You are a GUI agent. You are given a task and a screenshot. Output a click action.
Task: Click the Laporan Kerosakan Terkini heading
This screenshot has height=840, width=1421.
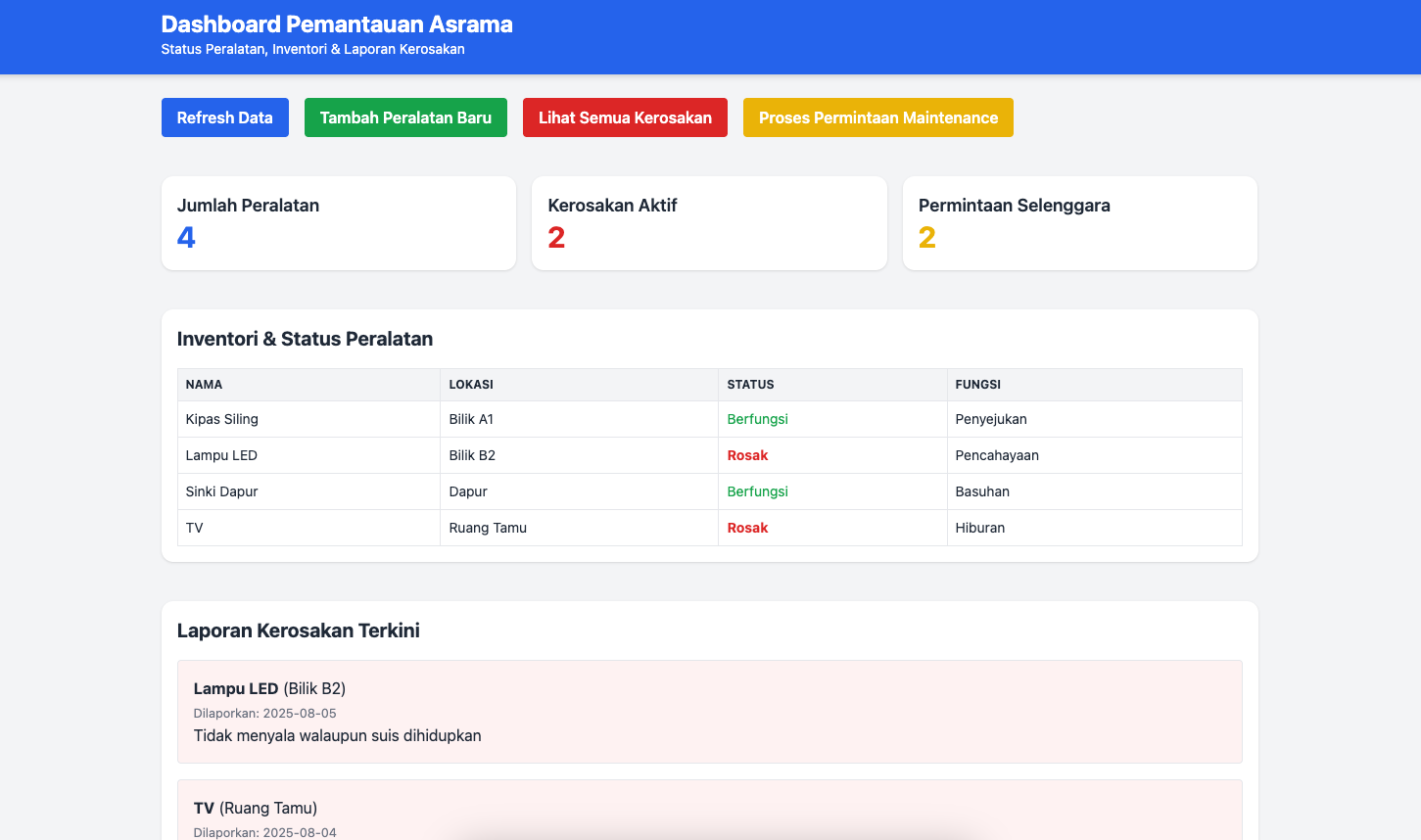(298, 630)
